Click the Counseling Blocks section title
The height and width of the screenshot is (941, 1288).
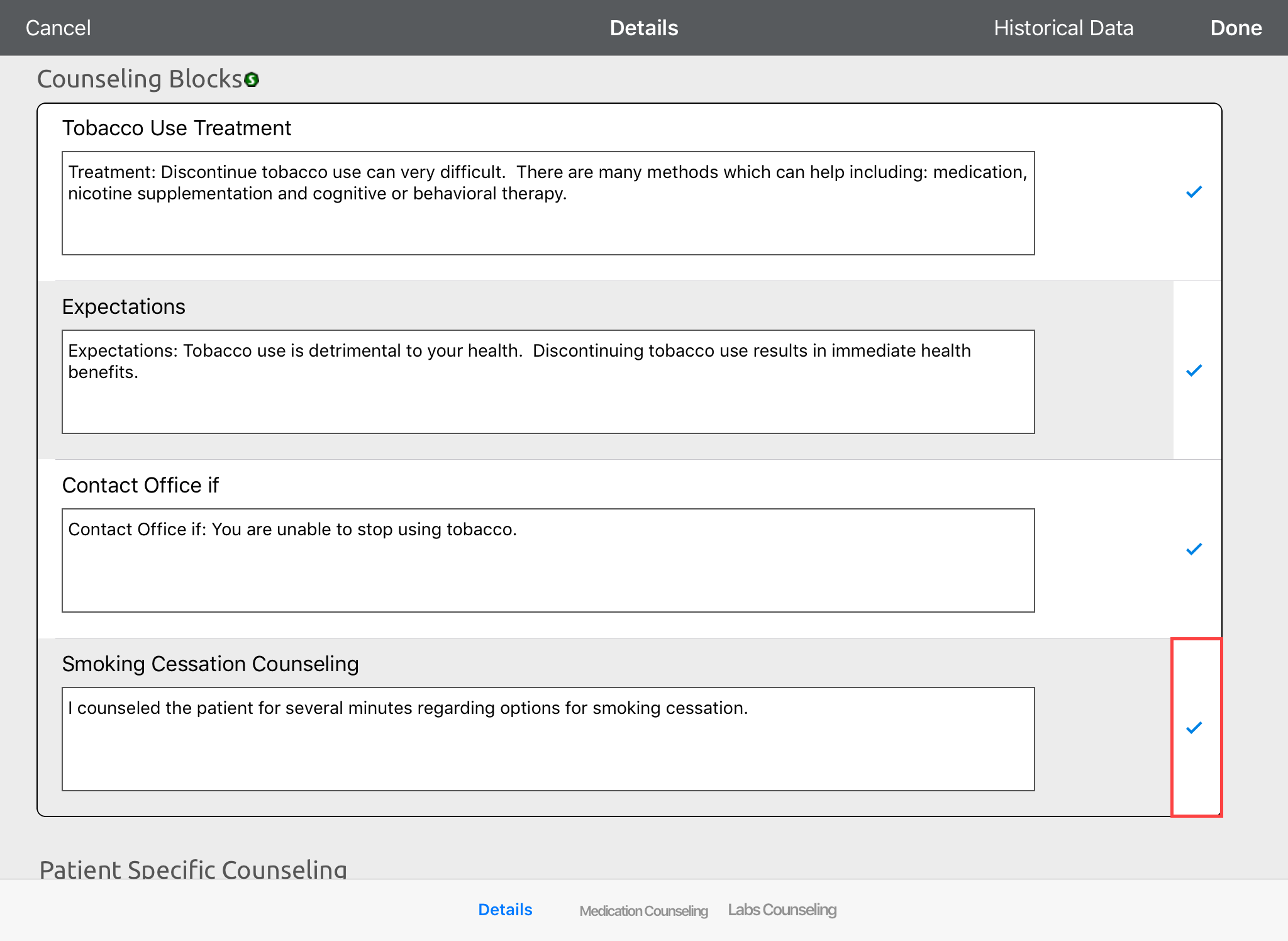pyautogui.click(x=140, y=79)
